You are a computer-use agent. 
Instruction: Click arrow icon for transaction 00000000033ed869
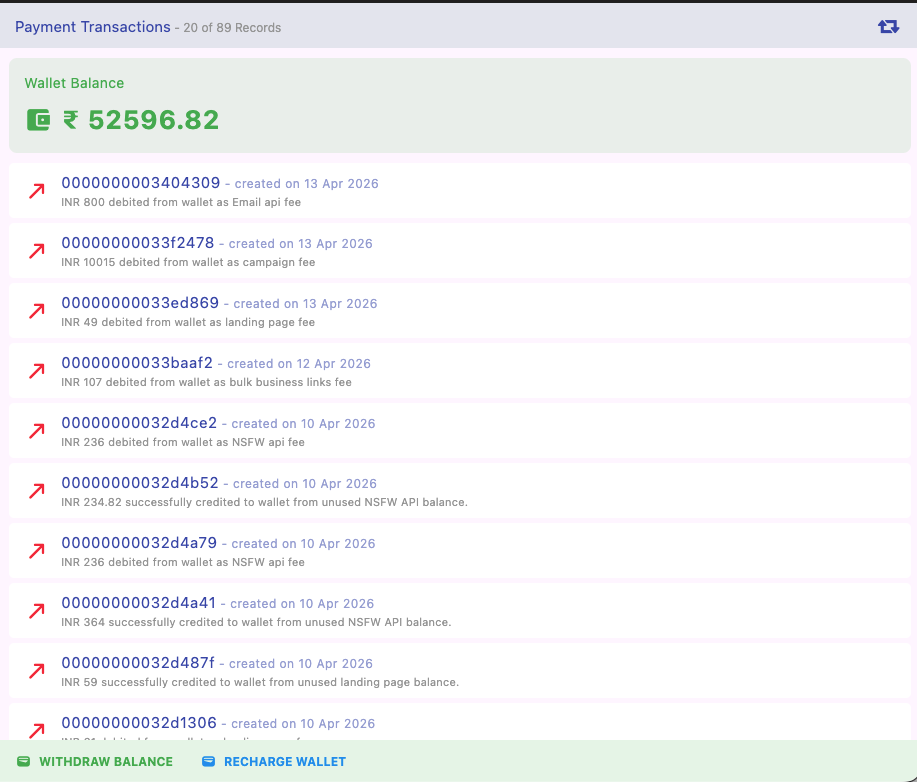[x=37, y=311]
